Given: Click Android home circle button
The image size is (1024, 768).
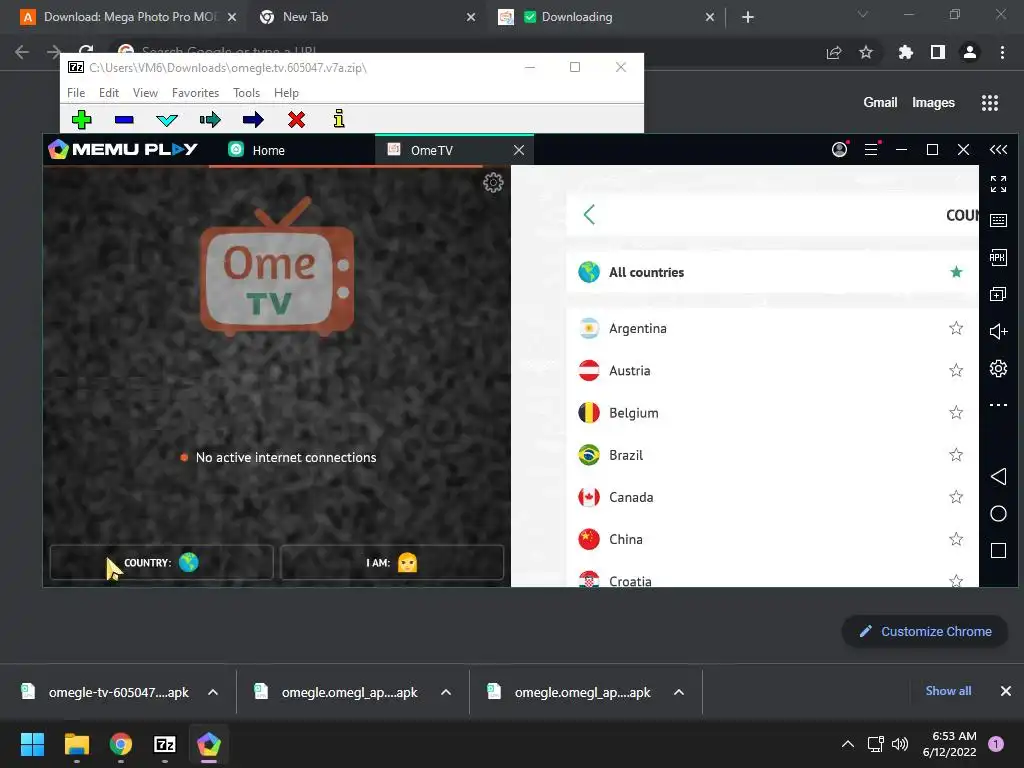Looking at the screenshot, I should click(x=998, y=513).
